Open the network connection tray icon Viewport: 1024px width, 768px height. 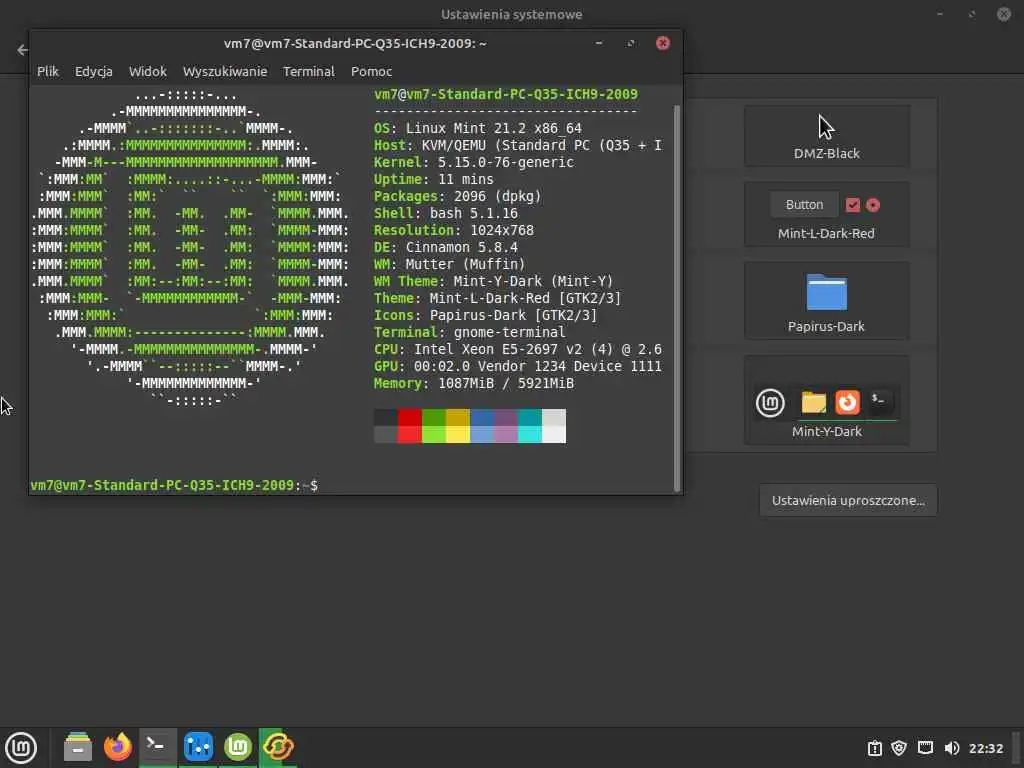tap(925, 748)
